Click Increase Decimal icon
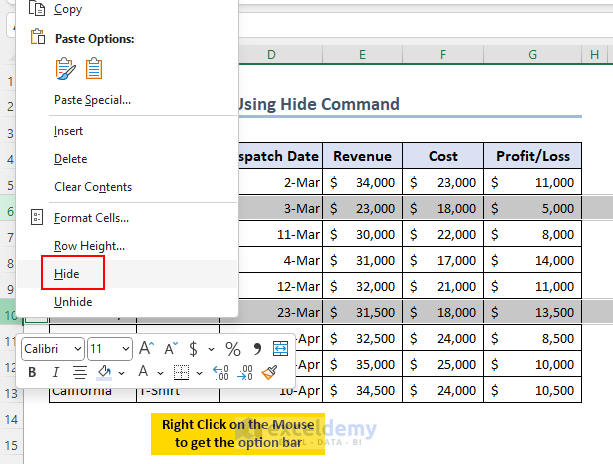613x464 pixels. pyautogui.click(x=221, y=373)
